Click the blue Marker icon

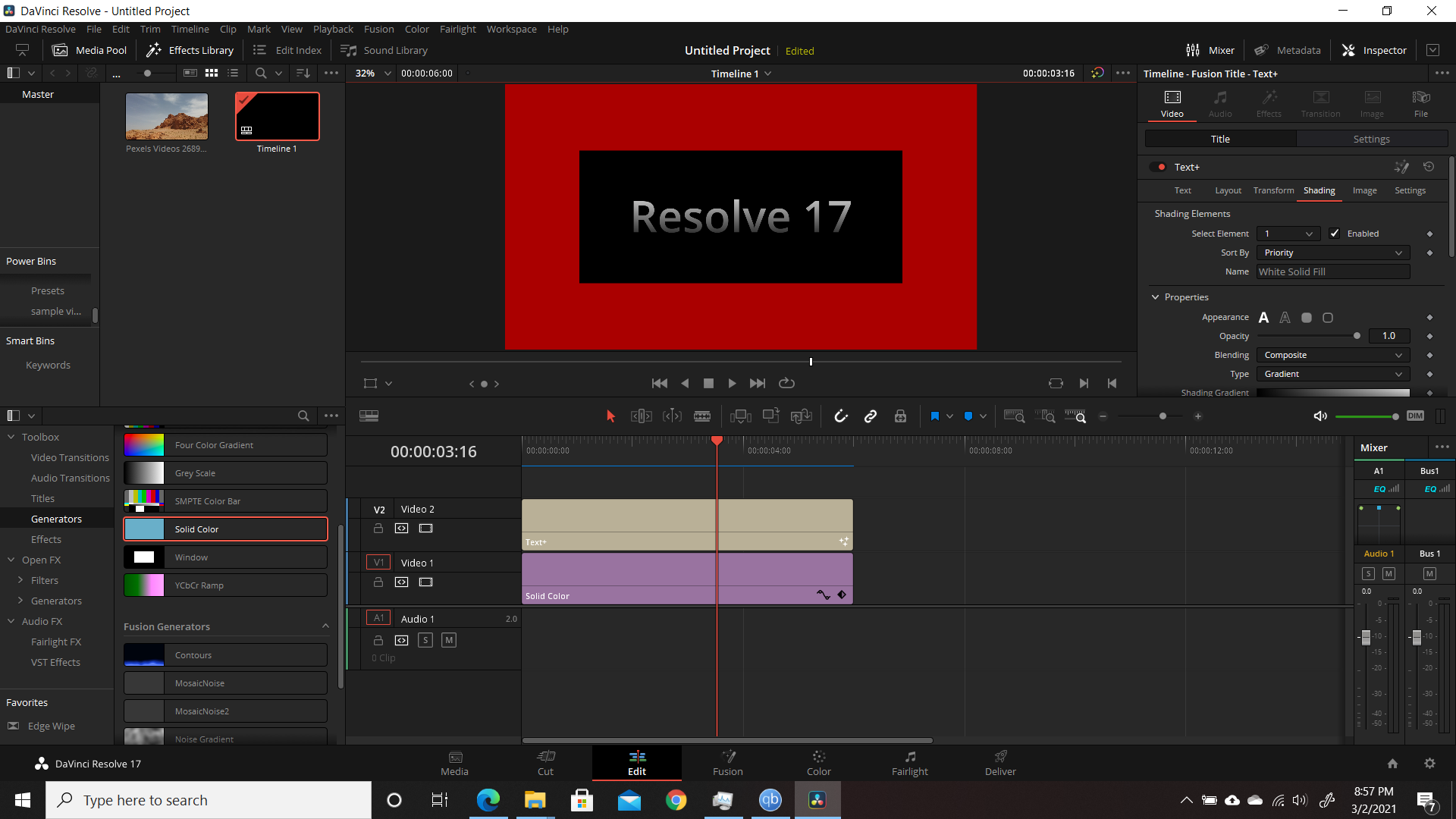[968, 416]
